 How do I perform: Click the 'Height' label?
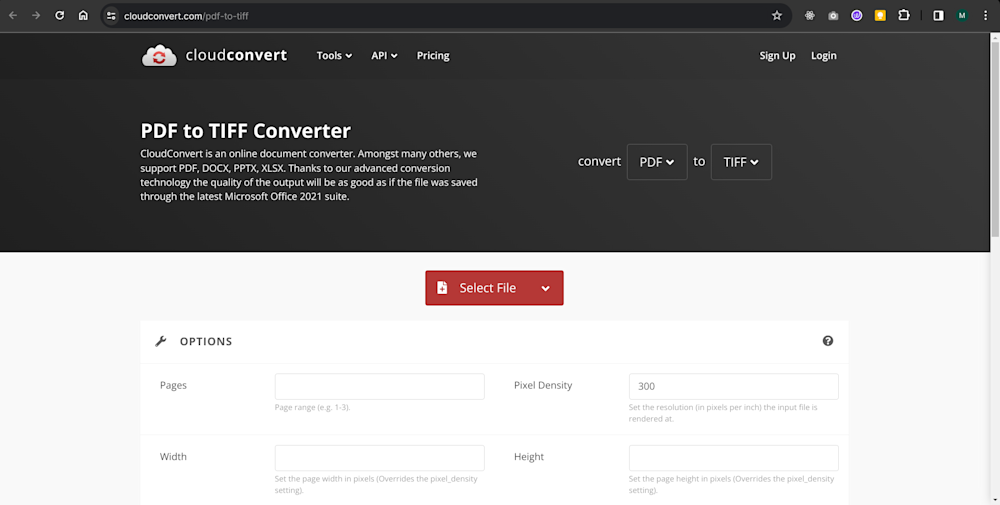[529, 457]
